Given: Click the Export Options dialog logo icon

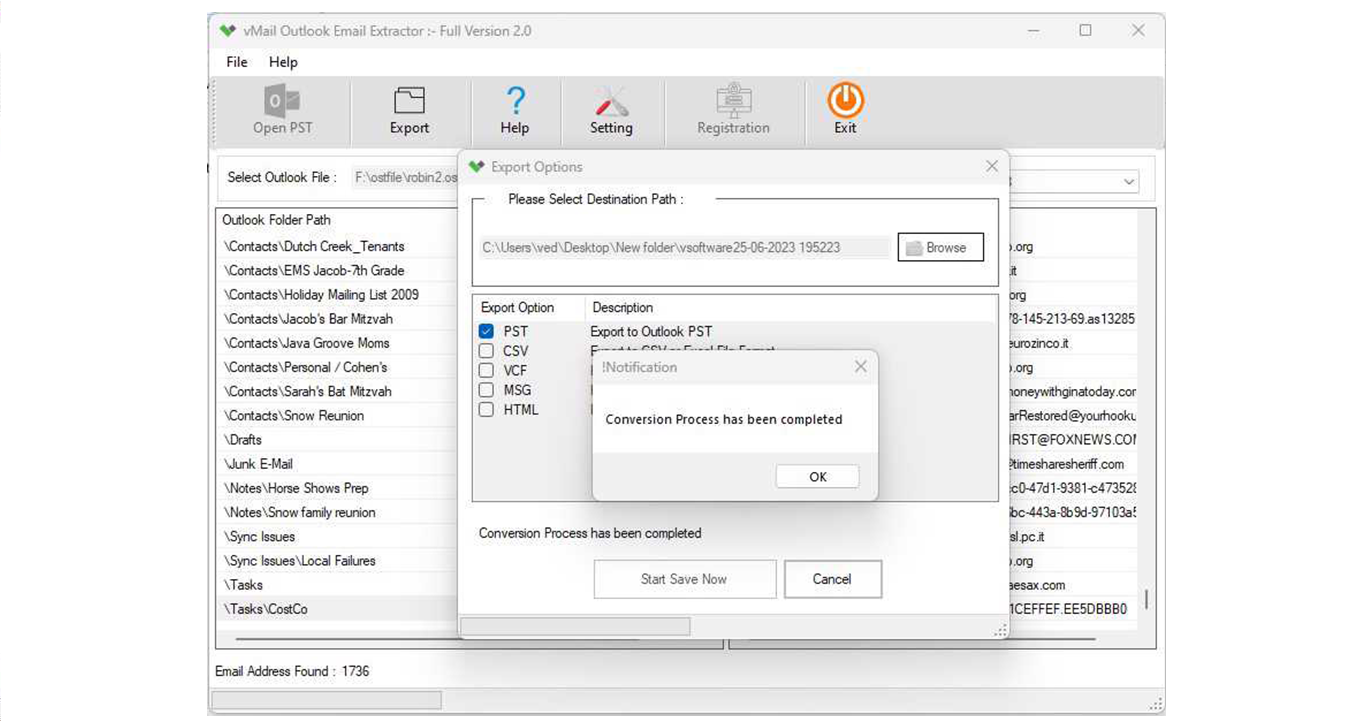Looking at the screenshot, I should [x=476, y=167].
